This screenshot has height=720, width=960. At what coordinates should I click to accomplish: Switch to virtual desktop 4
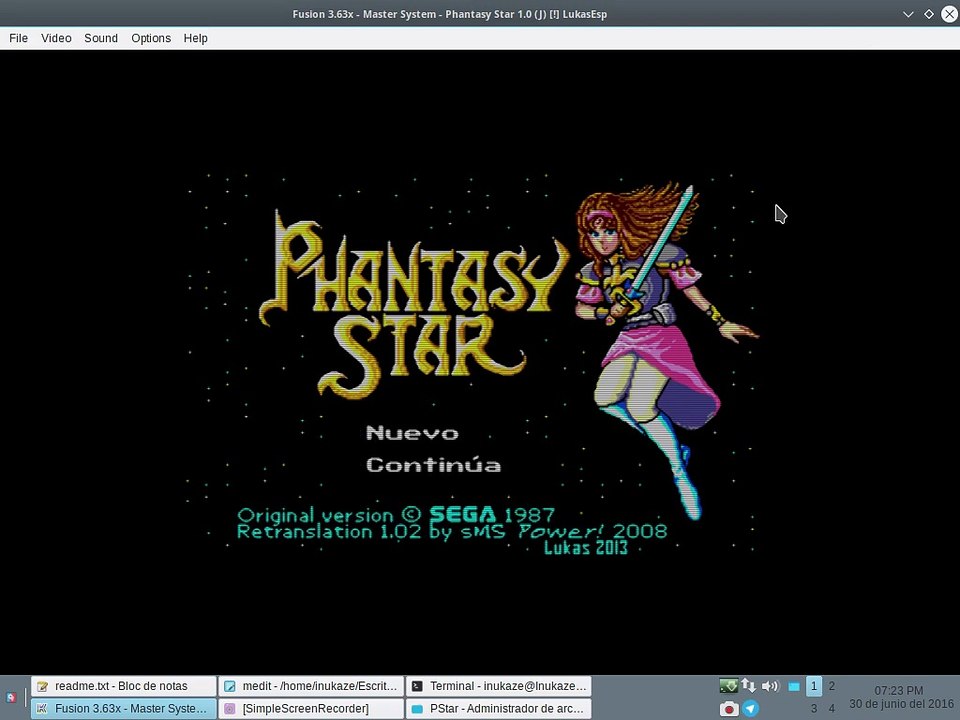(831, 708)
